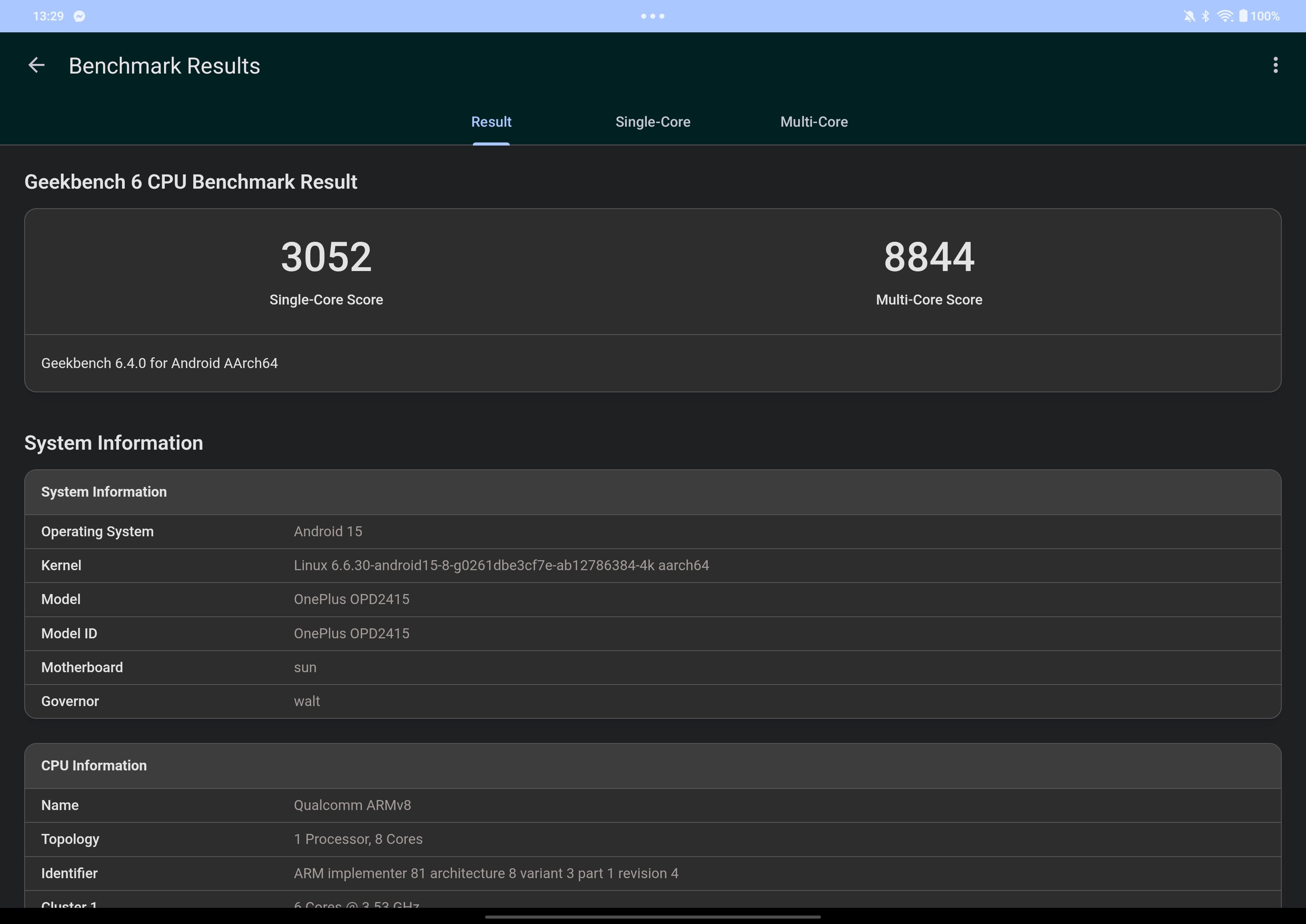Open the three-dot overflow menu

point(1275,65)
